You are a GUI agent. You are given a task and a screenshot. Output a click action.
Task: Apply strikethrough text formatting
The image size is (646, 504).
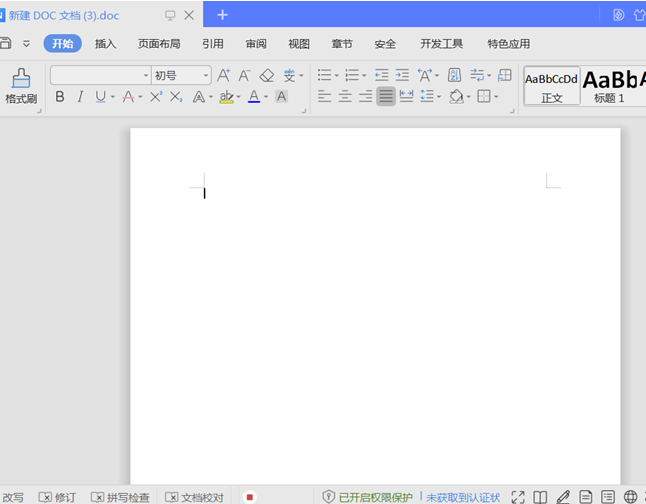129,97
